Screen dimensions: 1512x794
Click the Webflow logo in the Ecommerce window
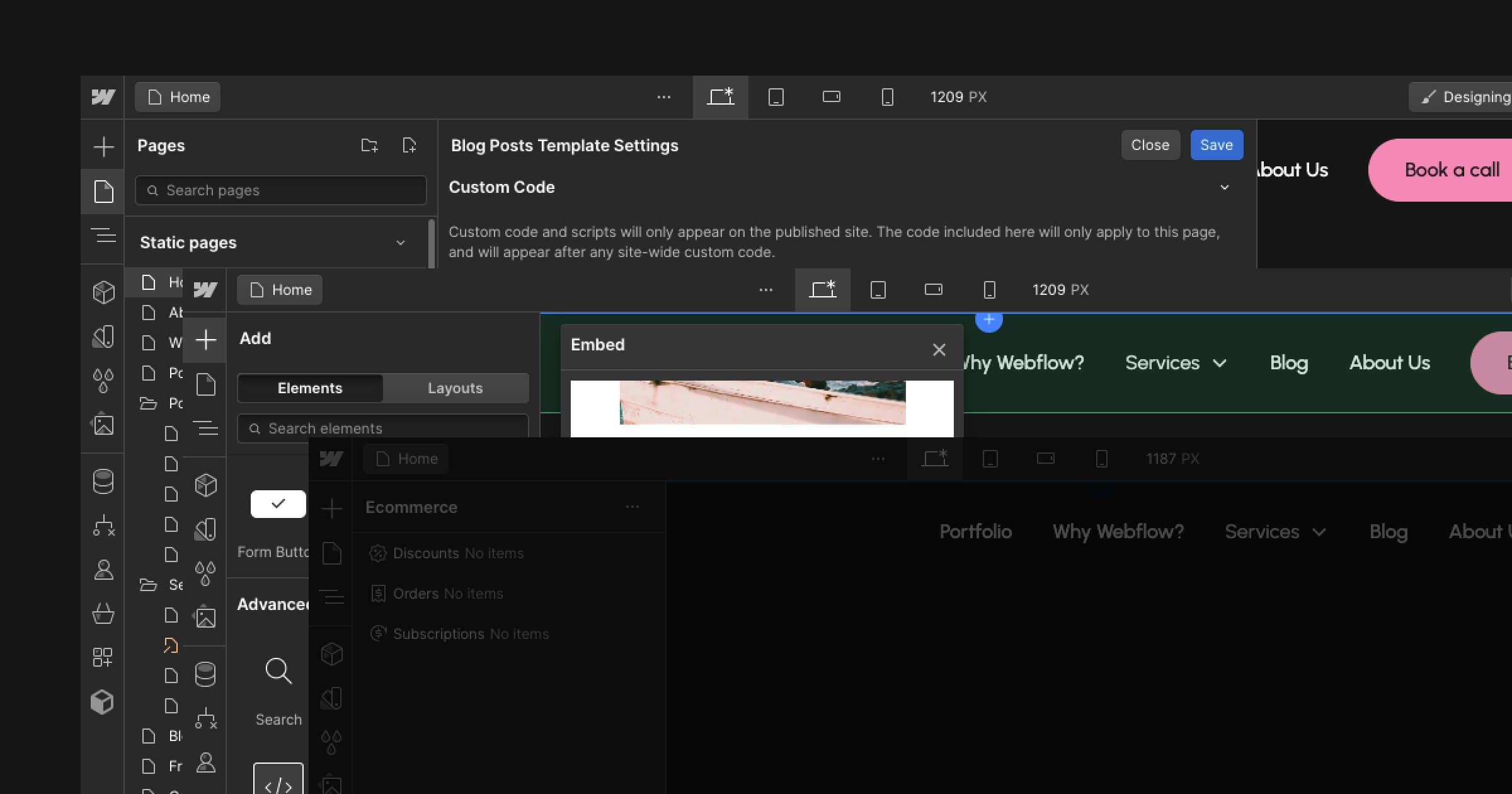click(x=331, y=459)
